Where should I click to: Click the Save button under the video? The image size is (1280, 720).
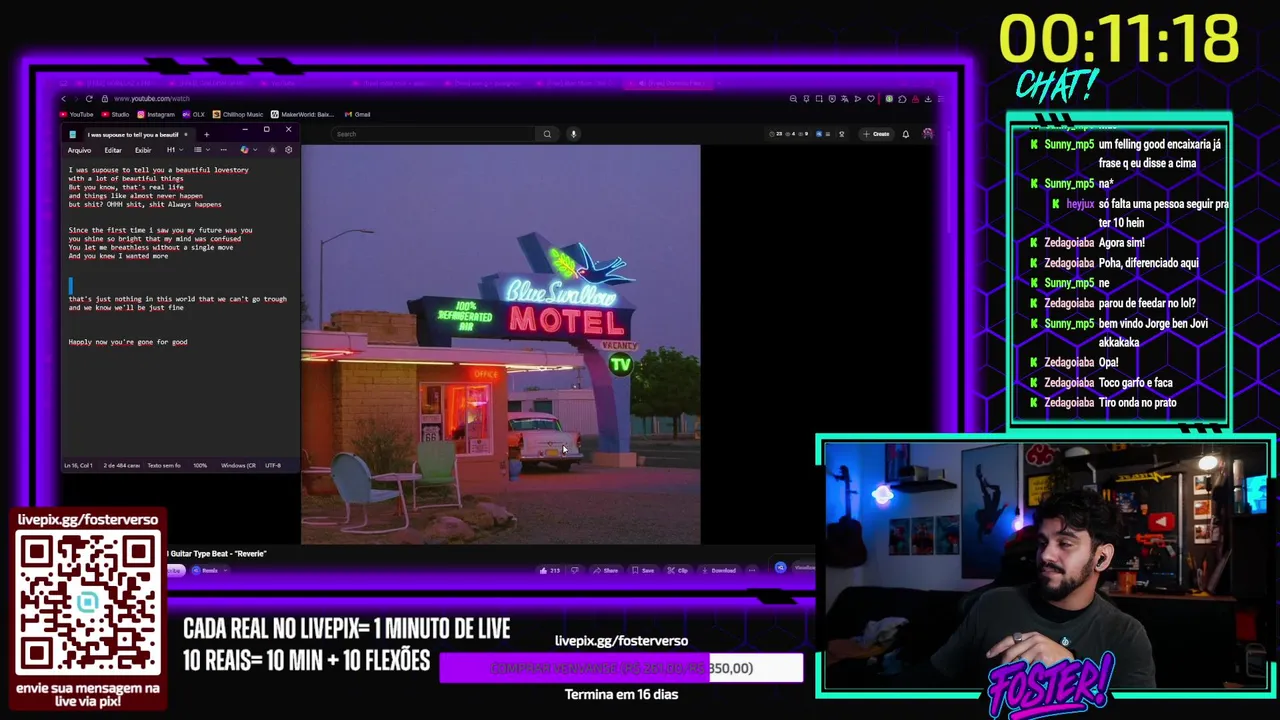pyautogui.click(x=643, y=570)
